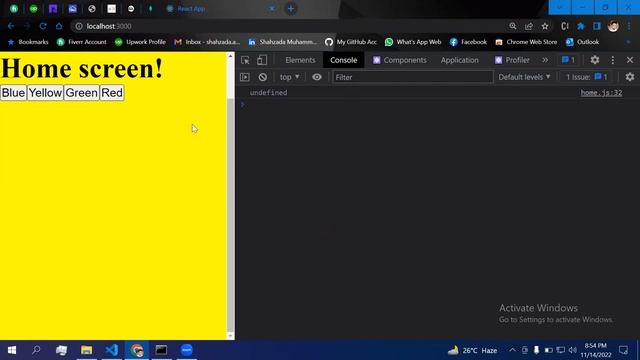The height and width of the screenshot is (360, 640).
Task: Open the Extensions puzzle icon
Action: (x=580, y=26)
